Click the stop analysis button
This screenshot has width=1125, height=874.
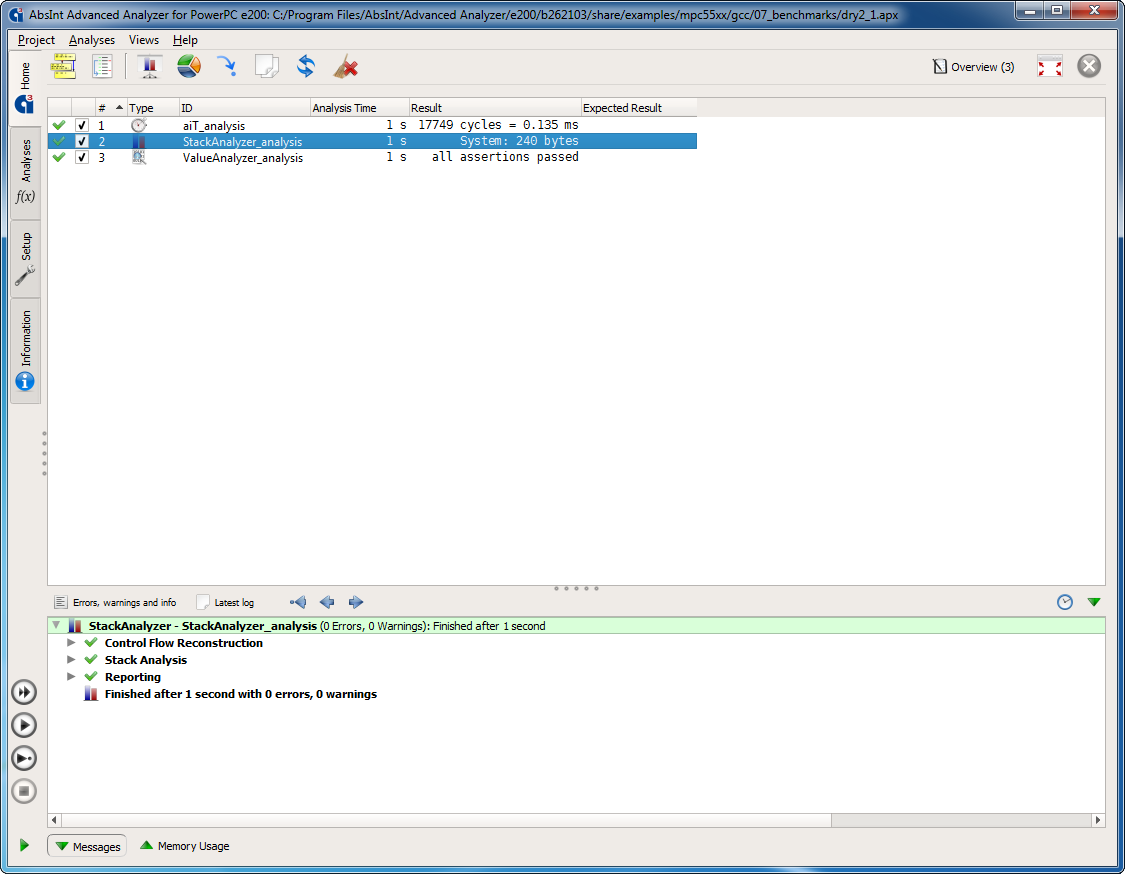click(24, 791)
